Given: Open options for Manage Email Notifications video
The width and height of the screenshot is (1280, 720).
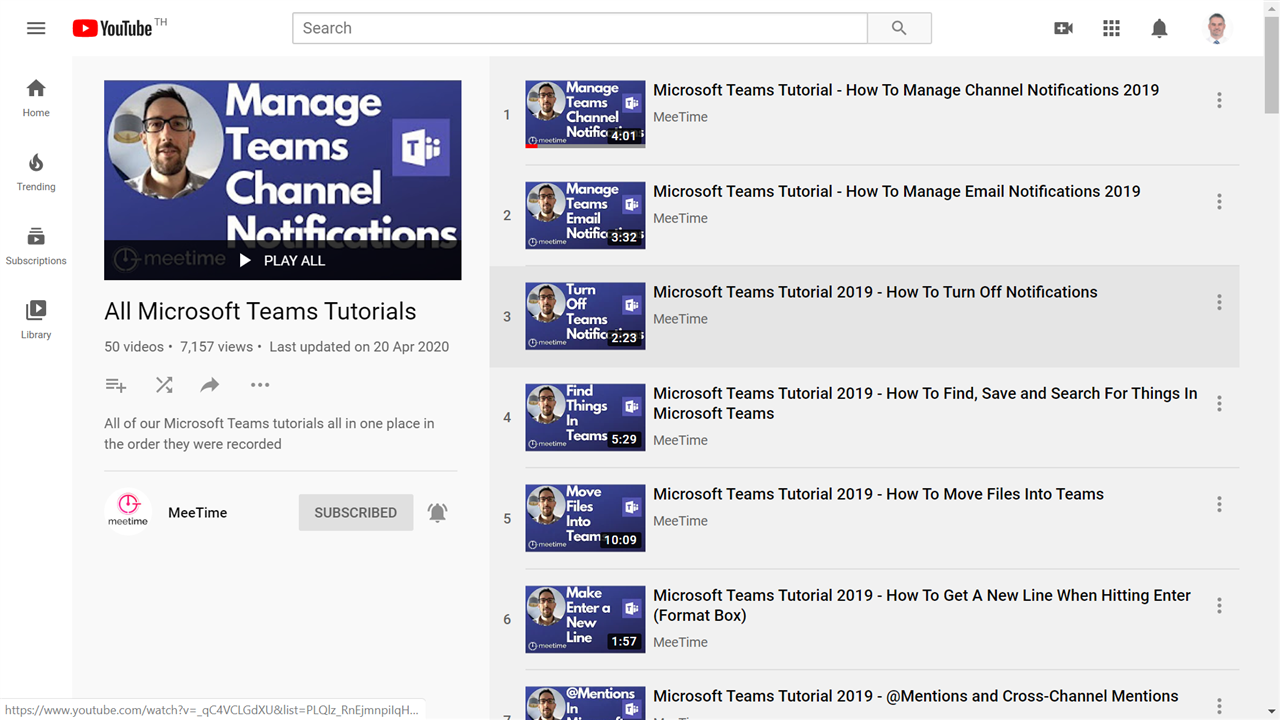Looking at the screenshot, I should point(1219,201).
